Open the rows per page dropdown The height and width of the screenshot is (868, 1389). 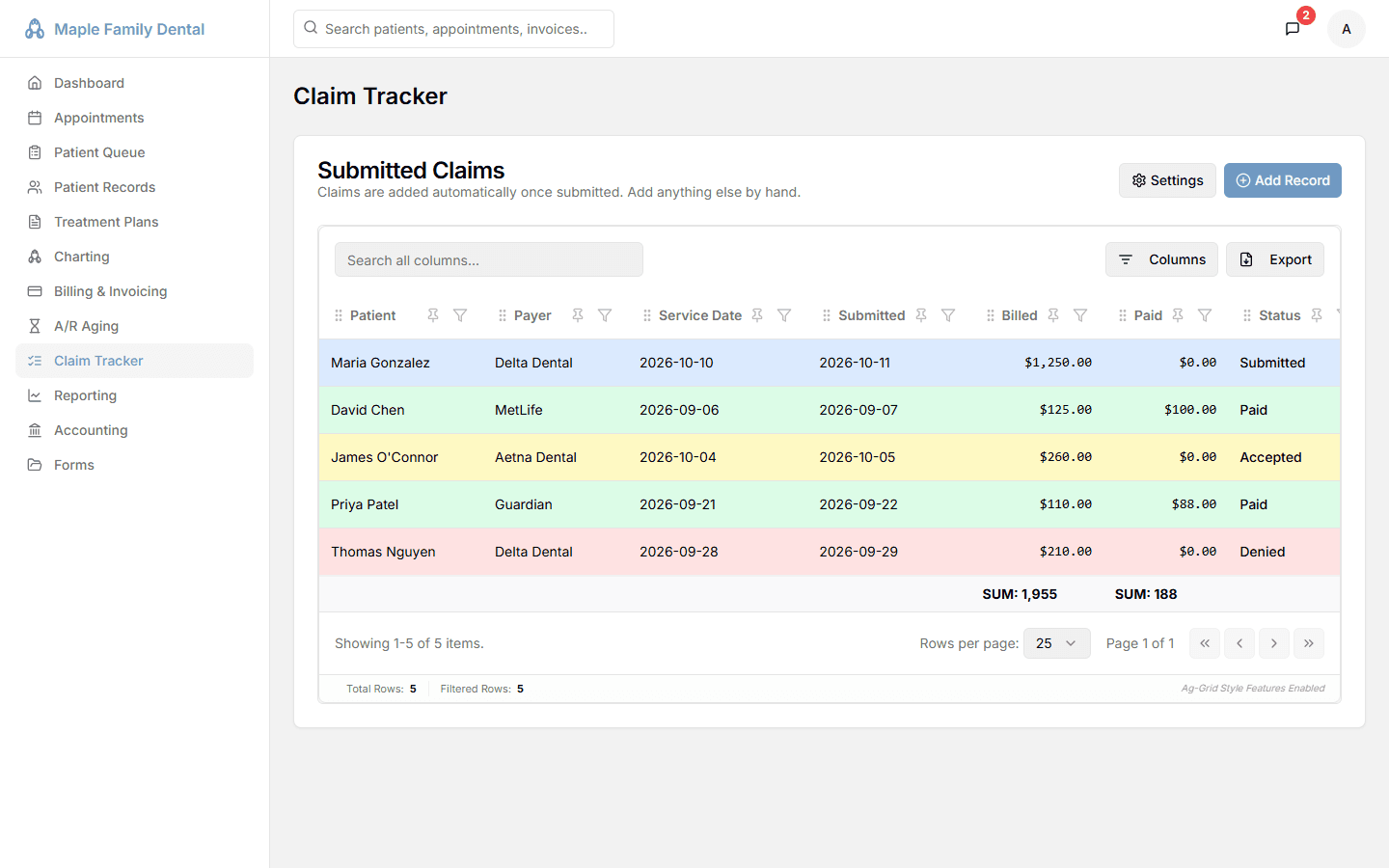coord(1056,643)
